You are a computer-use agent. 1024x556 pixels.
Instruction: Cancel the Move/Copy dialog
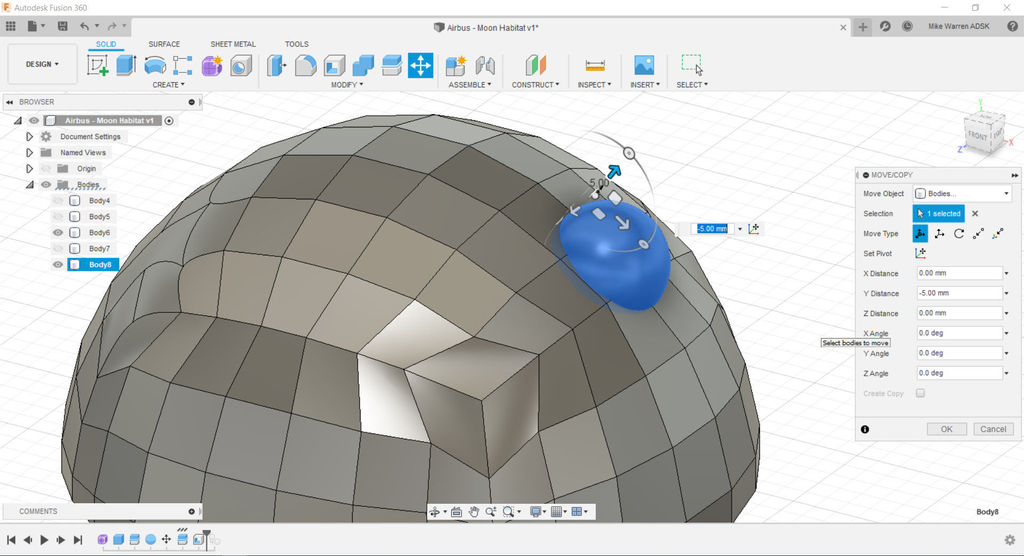click(x=993, y=429)
